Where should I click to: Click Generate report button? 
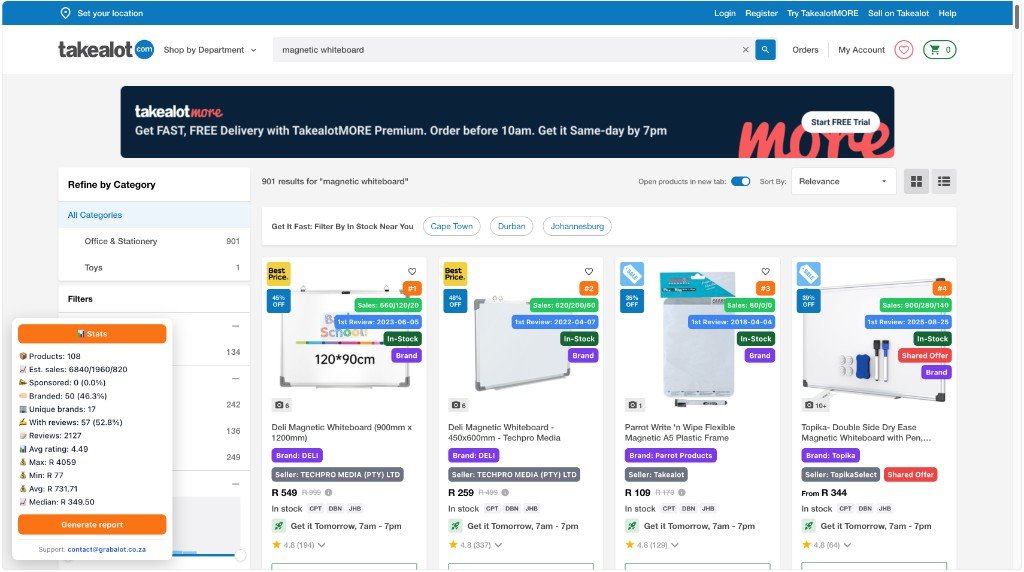(x=92, y=525)
